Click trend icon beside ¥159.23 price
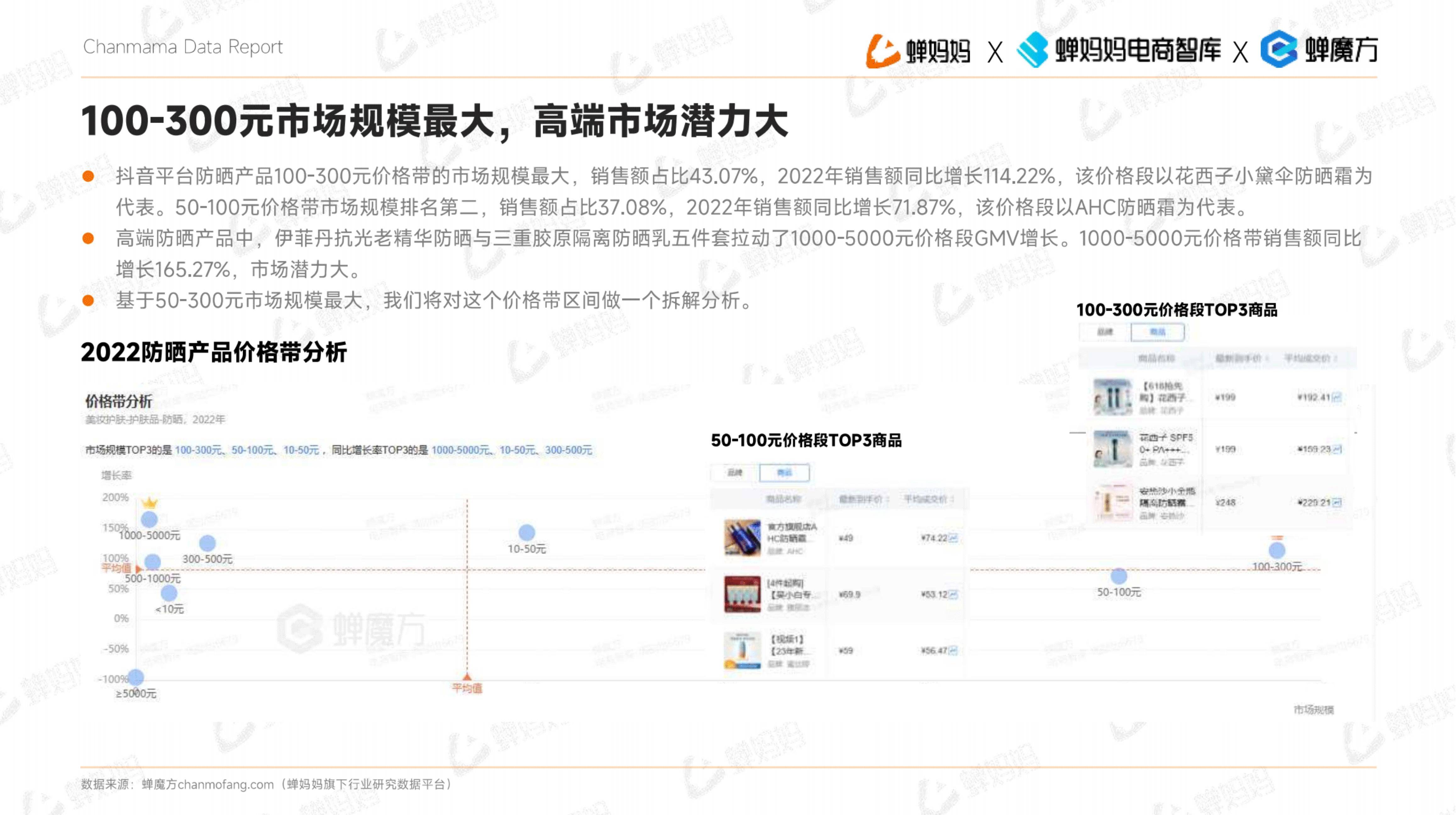 (x=1337, y=449)
